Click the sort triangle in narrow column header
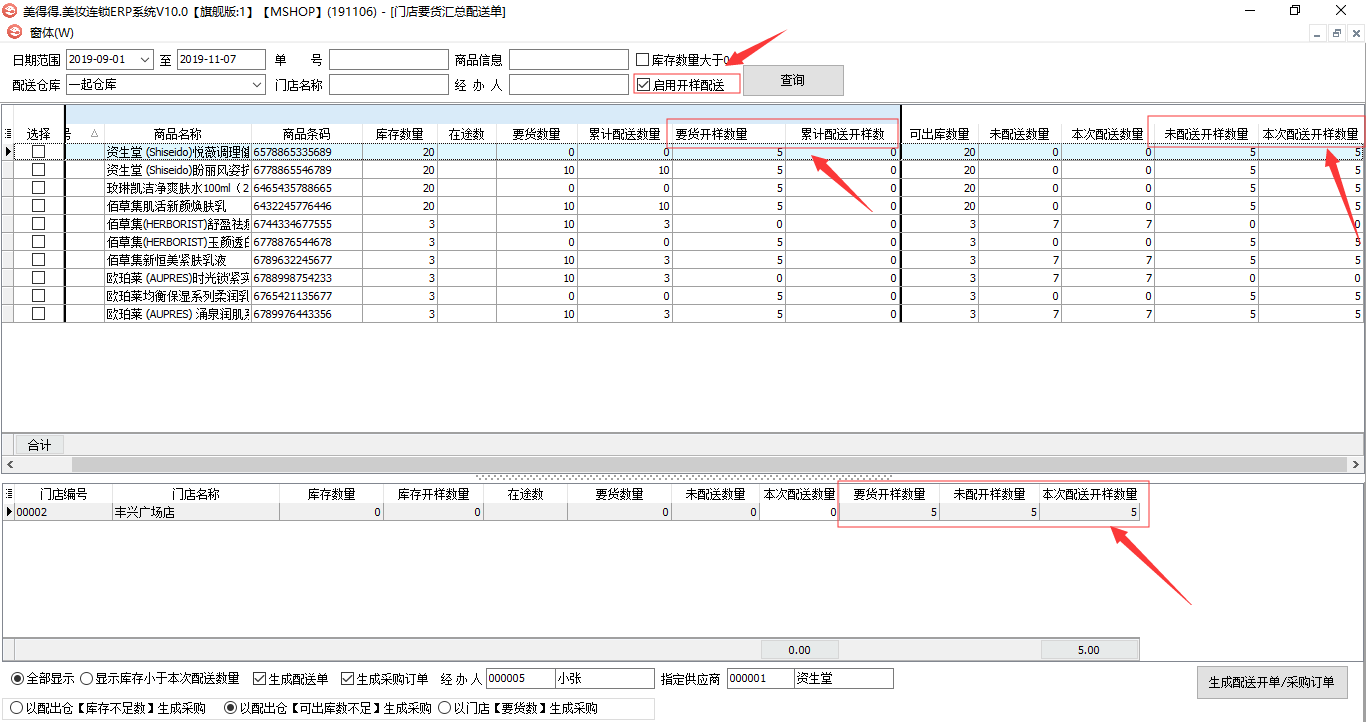1366x722 pixels. tap(95, 134)
